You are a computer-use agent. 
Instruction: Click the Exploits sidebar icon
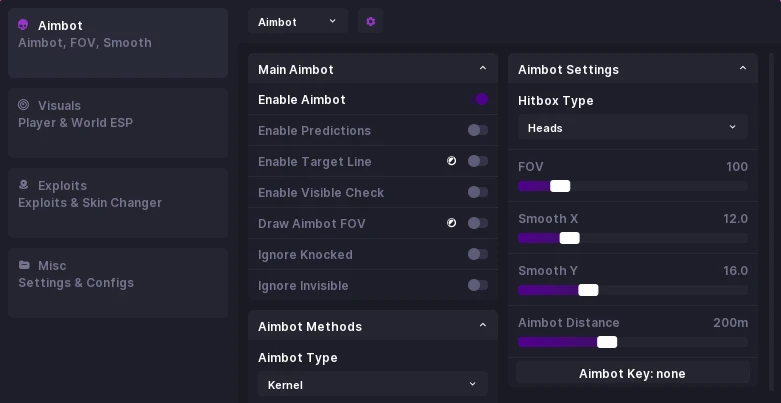(x=23, y=185)
